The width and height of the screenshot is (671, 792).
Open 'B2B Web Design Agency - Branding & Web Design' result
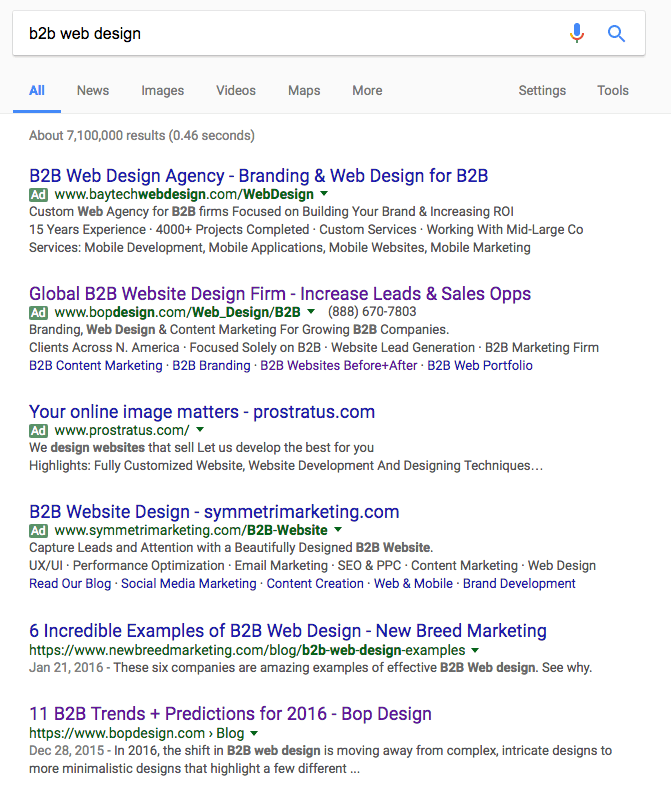tap(259, 176)
